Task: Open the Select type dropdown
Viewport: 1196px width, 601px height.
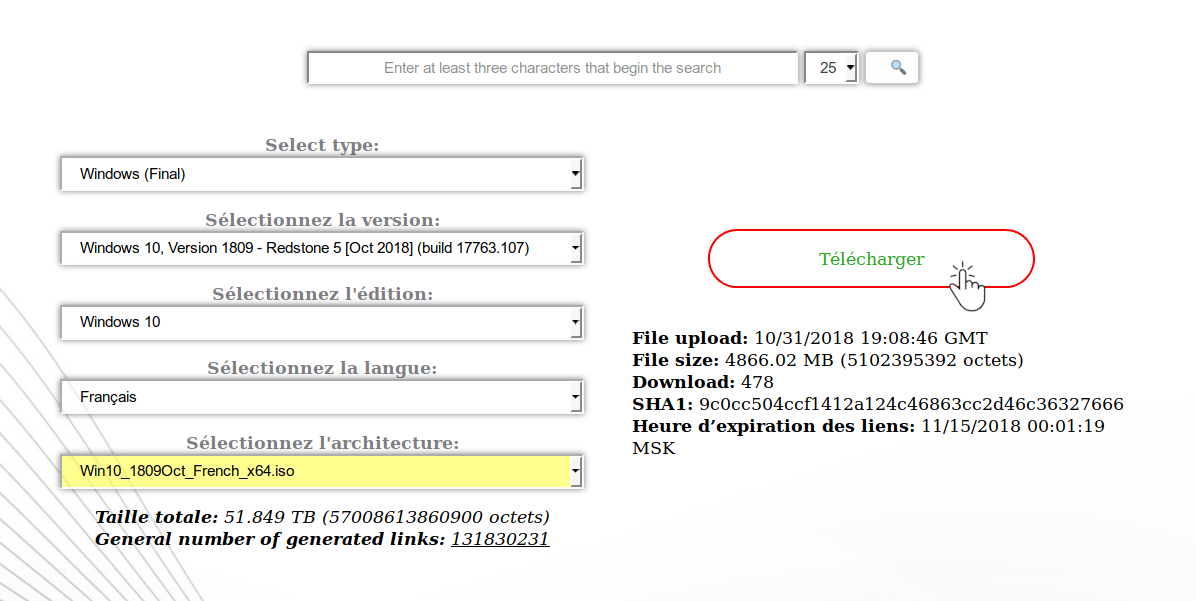Action: tap(322, 174)
